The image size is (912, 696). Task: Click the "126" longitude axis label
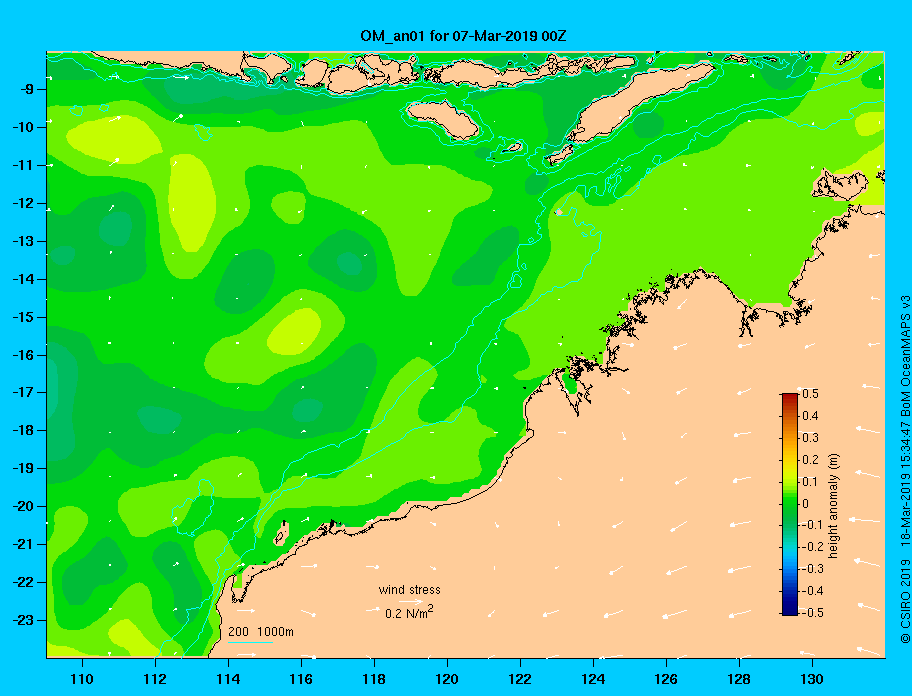tap(666, 679)
